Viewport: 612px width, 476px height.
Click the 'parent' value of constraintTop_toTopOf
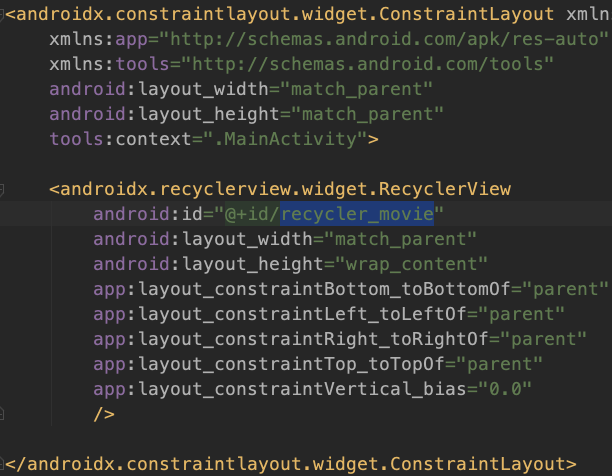pos(500,365)
